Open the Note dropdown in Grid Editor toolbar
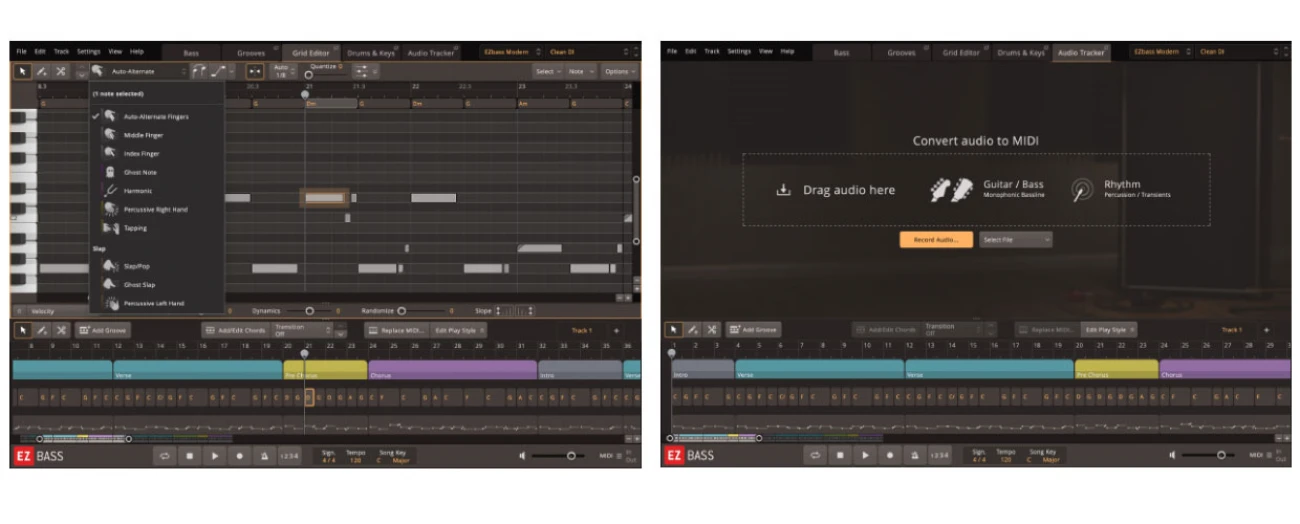 tap(580, 71)
